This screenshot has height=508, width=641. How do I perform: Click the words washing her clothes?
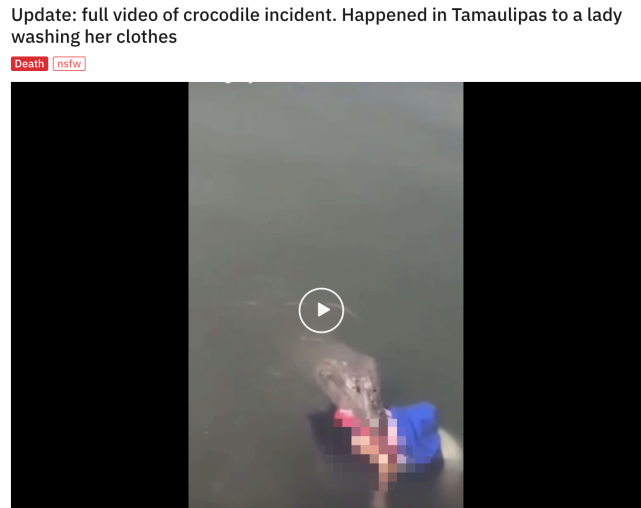click(x=94, y=37)
